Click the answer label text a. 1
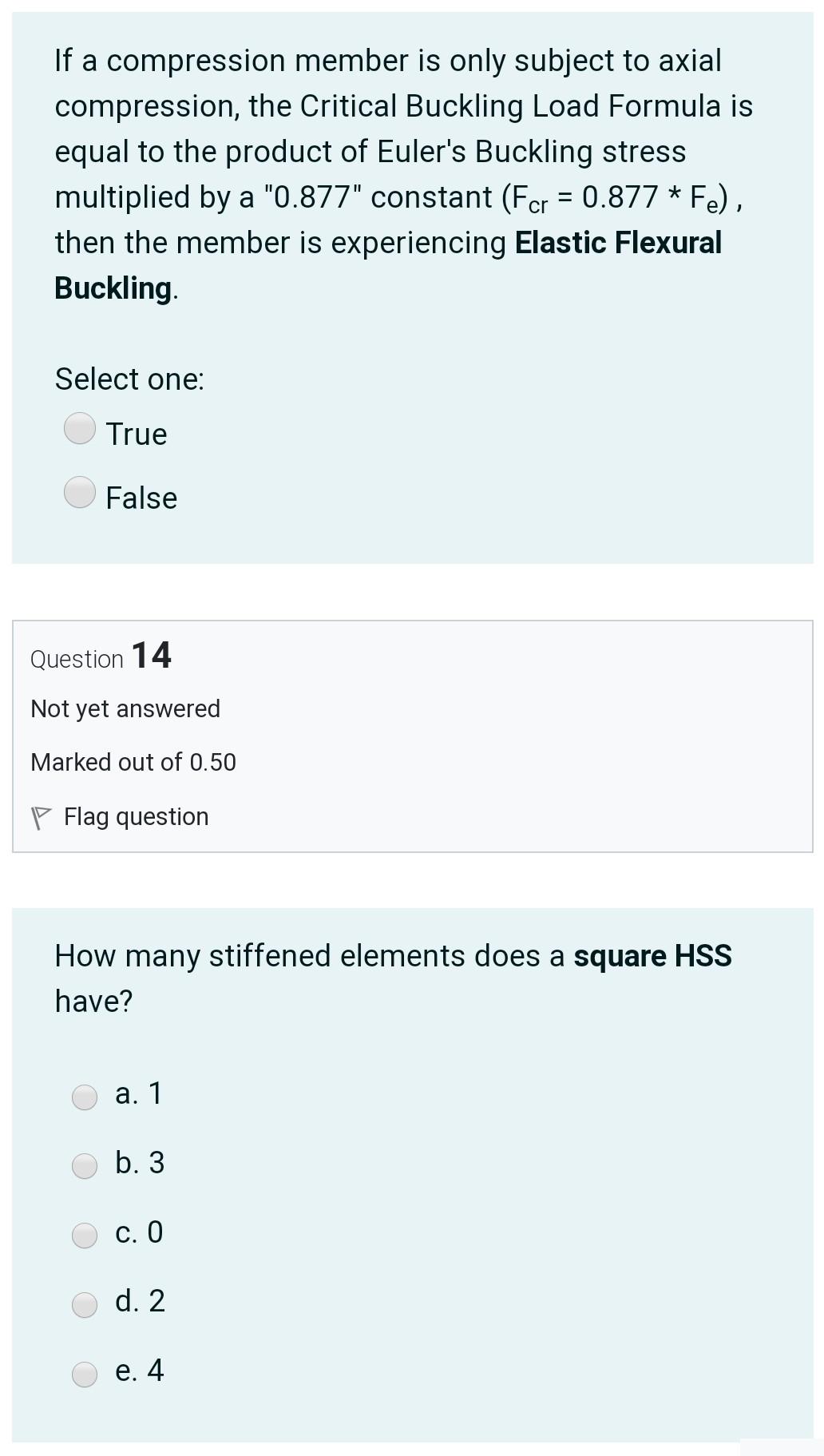Viewport: 824px width, 1456px height. (x=138, y=1094)
